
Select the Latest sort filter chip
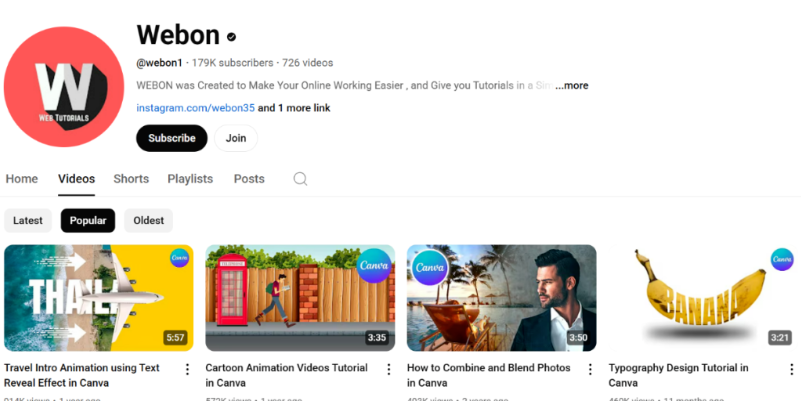point(28,220)
